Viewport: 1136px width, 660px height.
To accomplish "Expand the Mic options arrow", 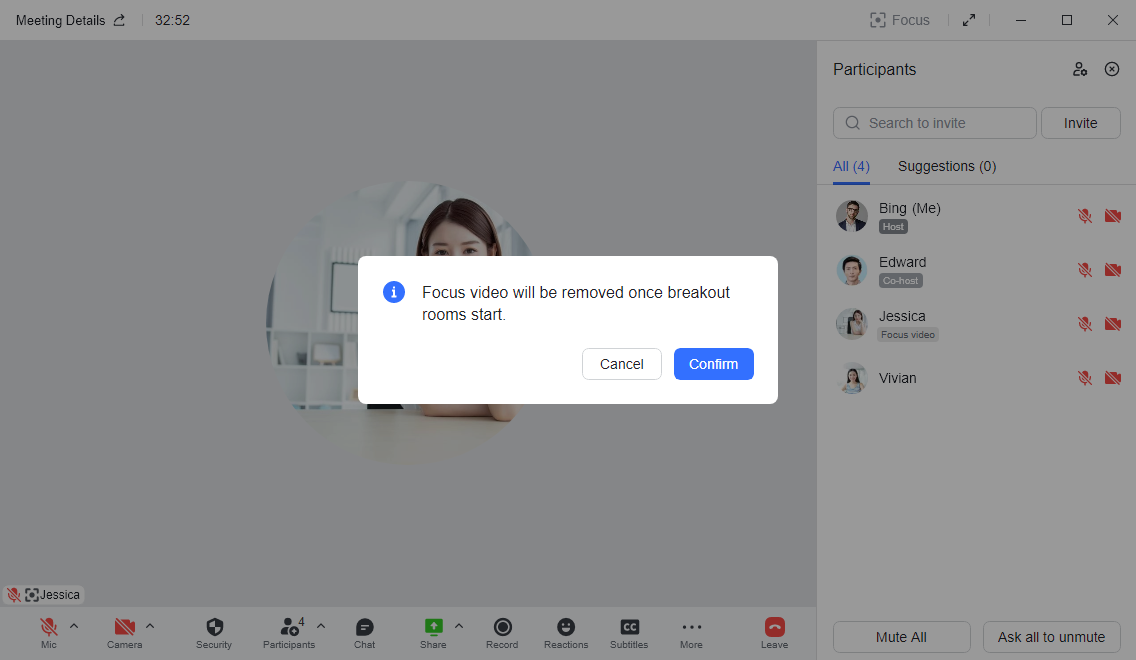I will [x=74, y=626].
